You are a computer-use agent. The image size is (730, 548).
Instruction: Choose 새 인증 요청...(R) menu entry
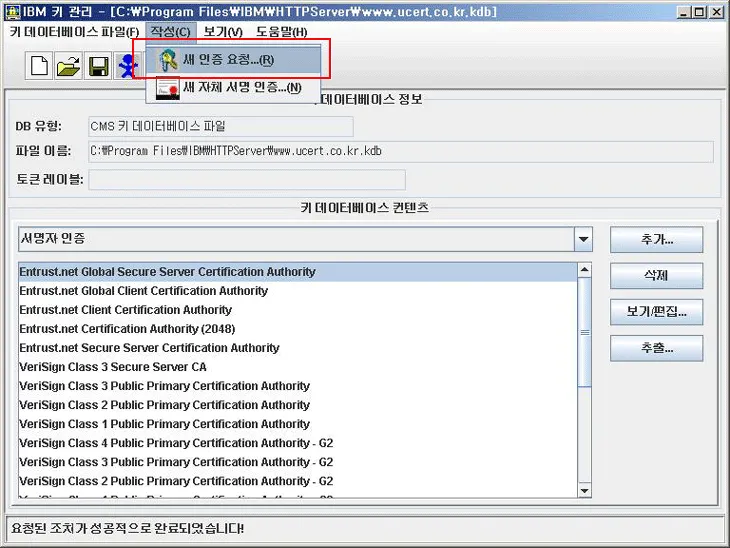click(x=233, y=60)
